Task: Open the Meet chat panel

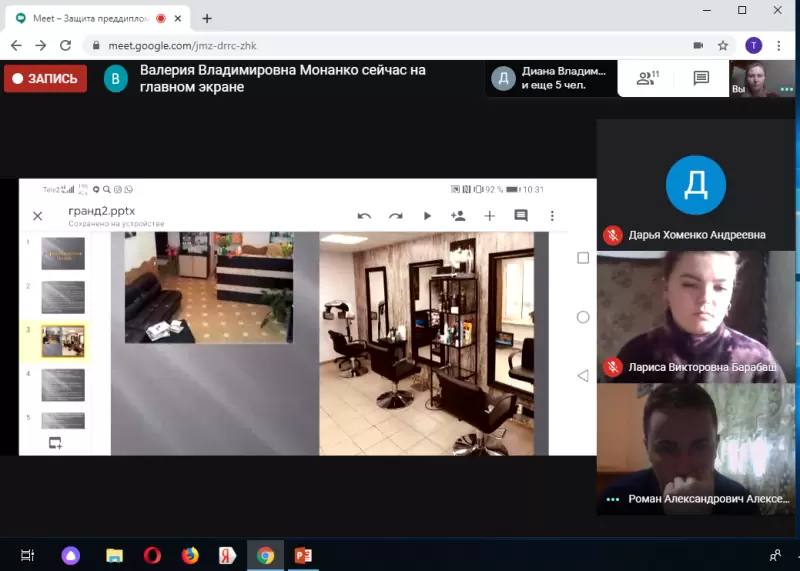Action: coord(701,78)
